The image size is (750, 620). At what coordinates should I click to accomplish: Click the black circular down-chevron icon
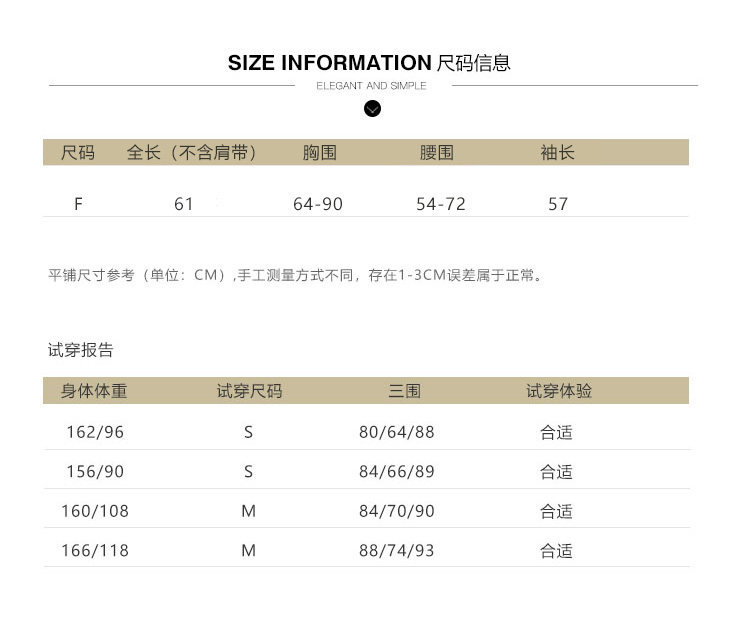(x=373, y=108)
